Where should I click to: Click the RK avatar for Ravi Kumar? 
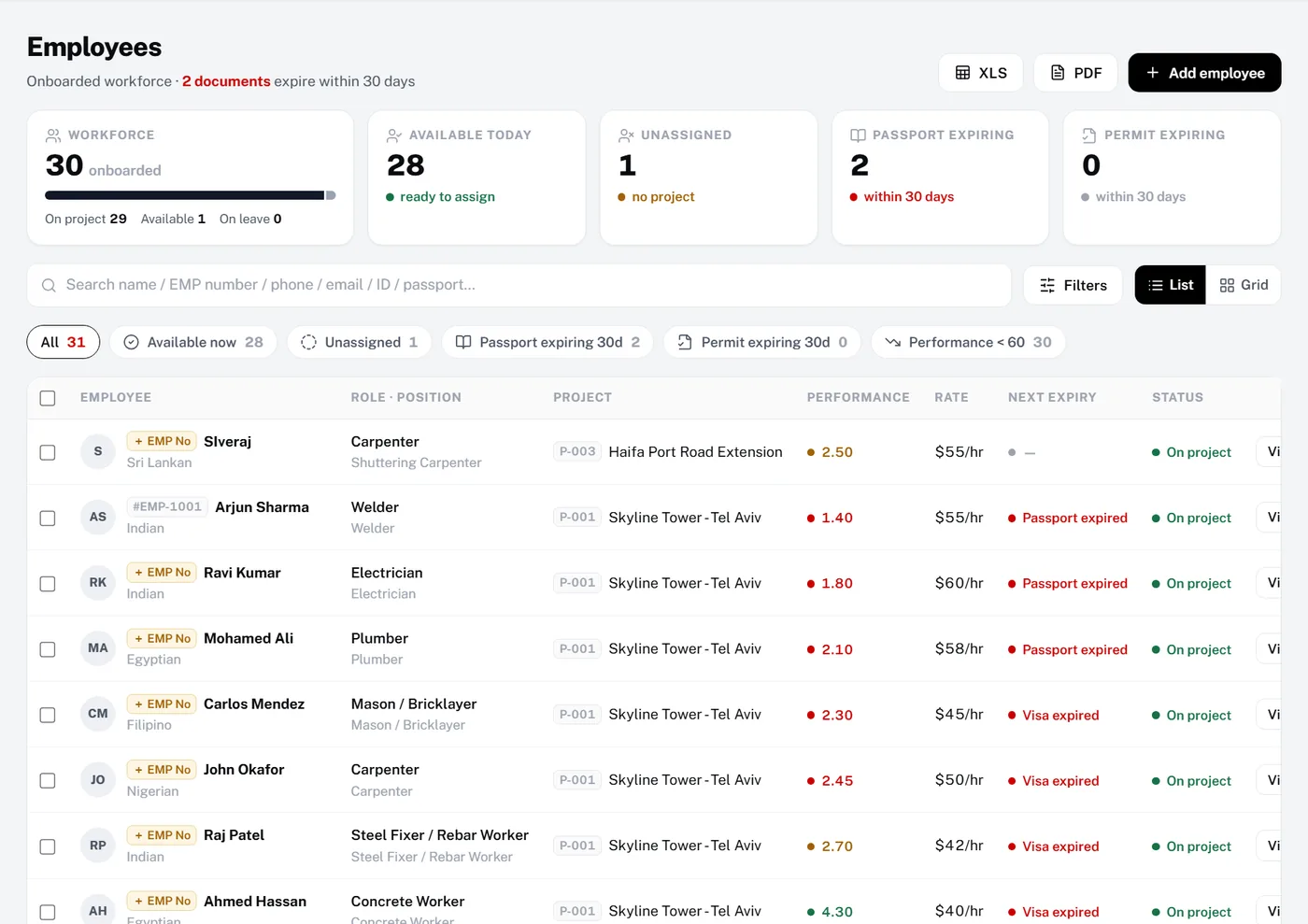tap(98, 582)
